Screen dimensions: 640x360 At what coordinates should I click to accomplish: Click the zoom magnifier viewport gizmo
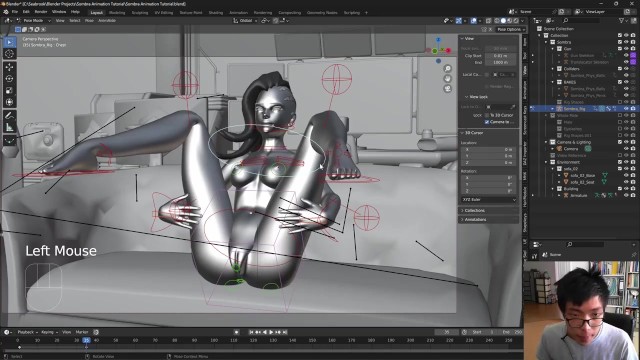(x=447, y=69)
